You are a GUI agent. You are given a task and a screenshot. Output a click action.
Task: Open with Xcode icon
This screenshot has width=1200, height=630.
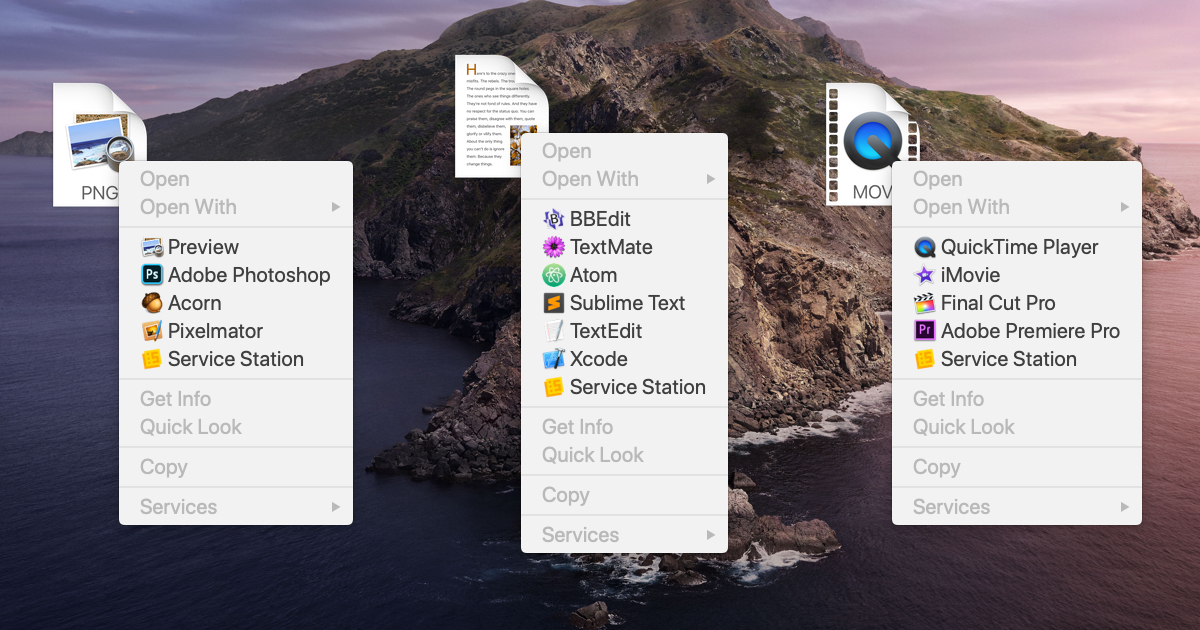pyautogui.click(x=554, y=359)
